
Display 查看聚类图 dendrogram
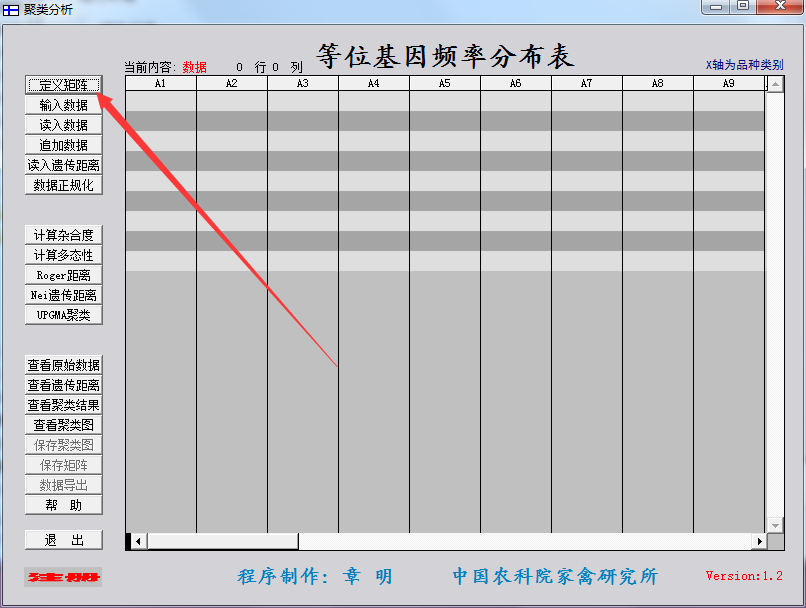pos(64,425)
